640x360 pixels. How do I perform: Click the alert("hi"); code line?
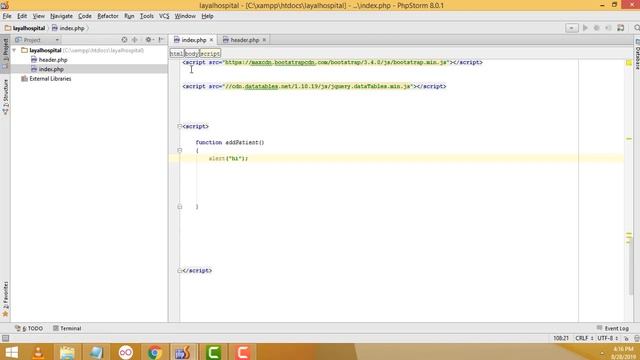click(x=228, y=158)
